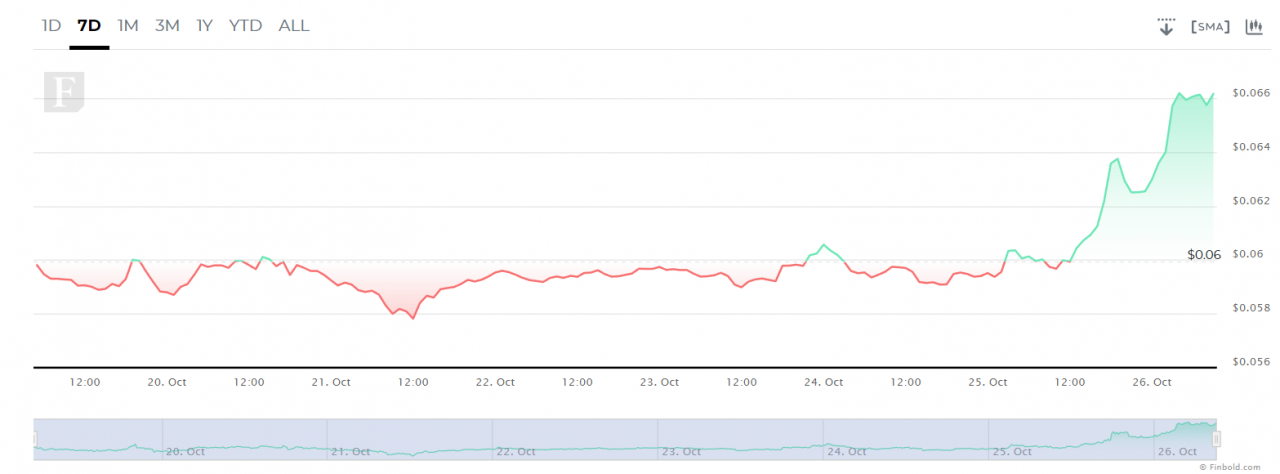Switch to candlestick chart type icon
Image resolution: width=1280 pixels, height=474 pixels.
click(x=1253, y=27)
